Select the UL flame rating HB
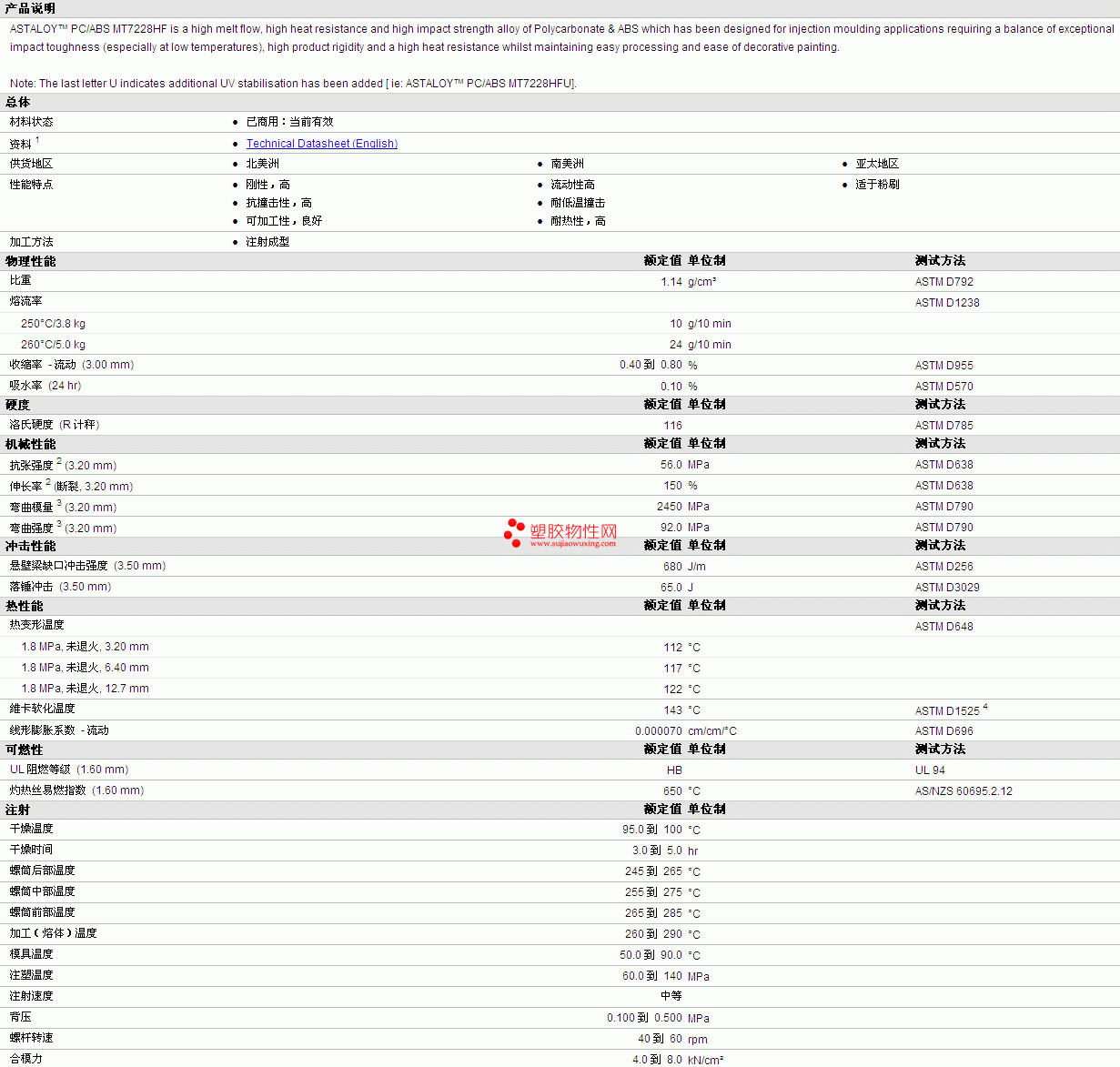Image resolution: width=1120 pixels, height=1067 pixels. [674, 770]
